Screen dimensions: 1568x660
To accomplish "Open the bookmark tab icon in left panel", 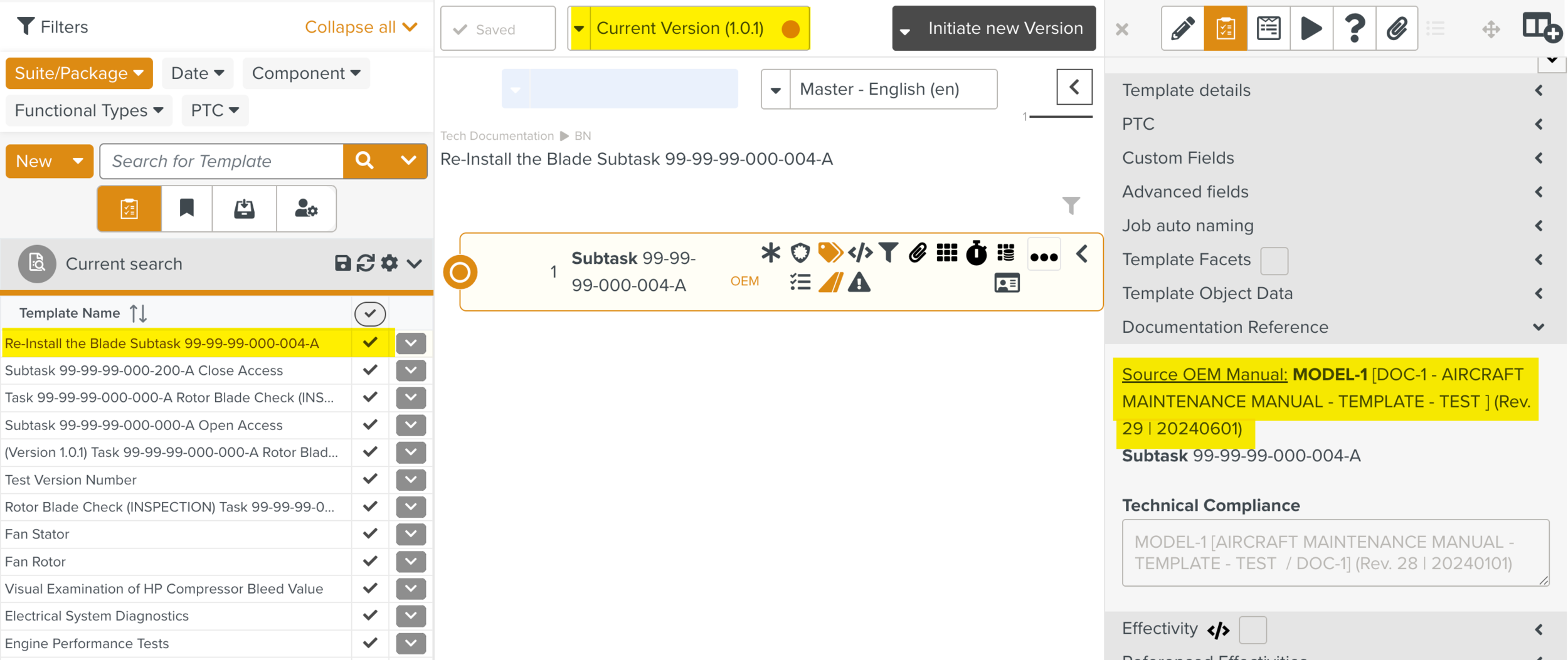I will coord(186,209).
